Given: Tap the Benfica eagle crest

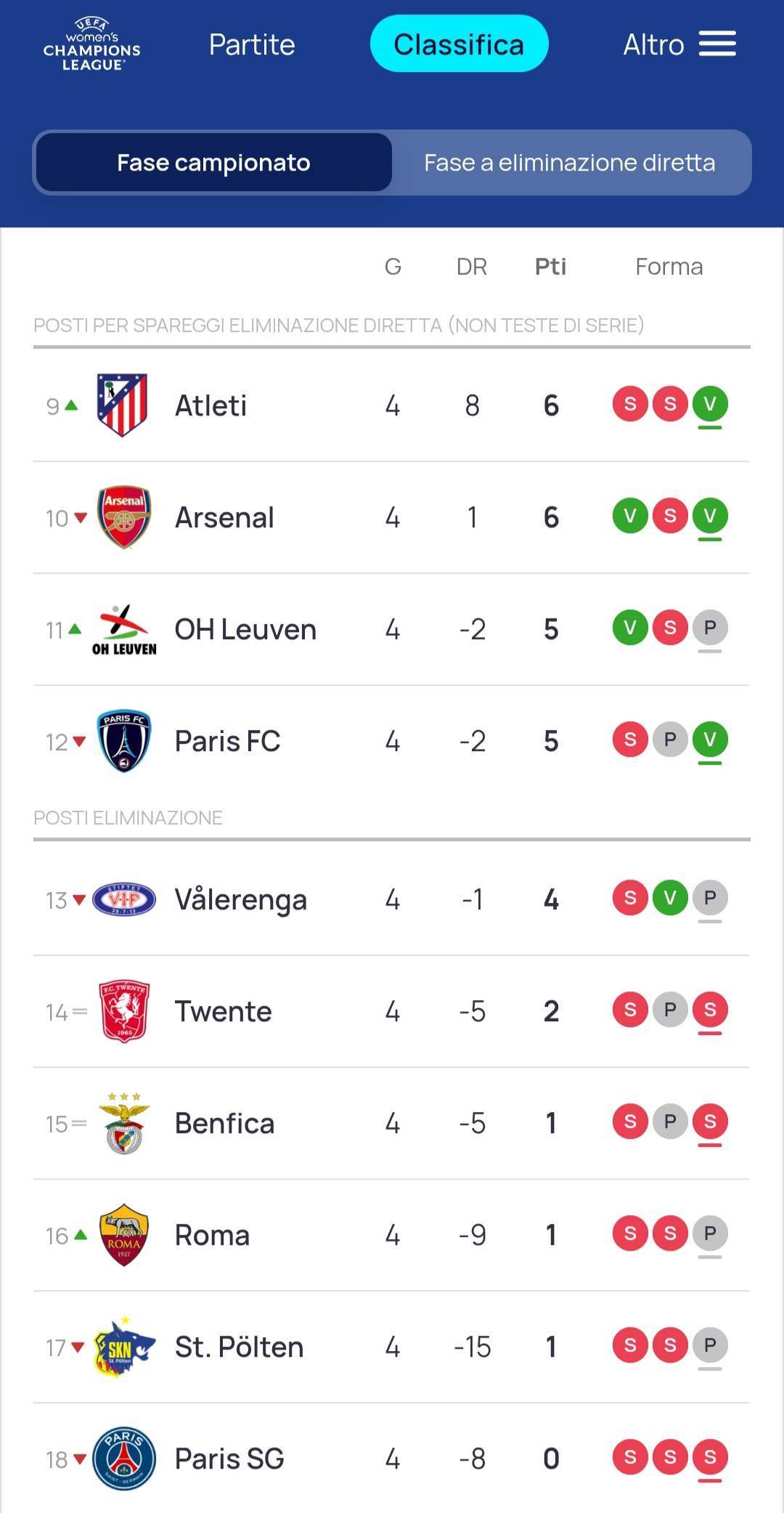Looking at the screenshot, I should (124, 1123).
